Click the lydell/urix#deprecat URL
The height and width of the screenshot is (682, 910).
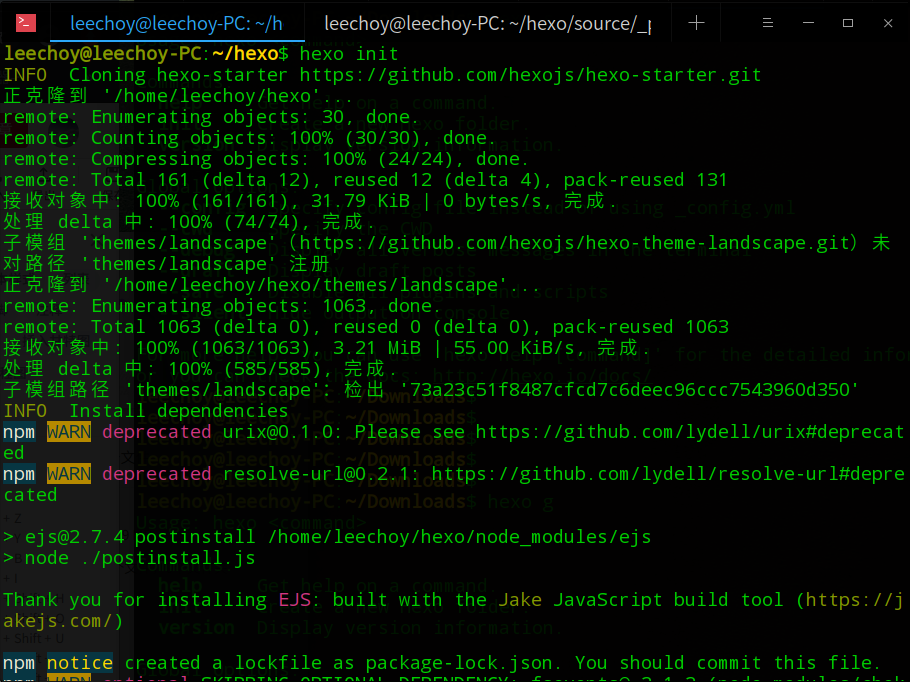[x=690, y=432]
